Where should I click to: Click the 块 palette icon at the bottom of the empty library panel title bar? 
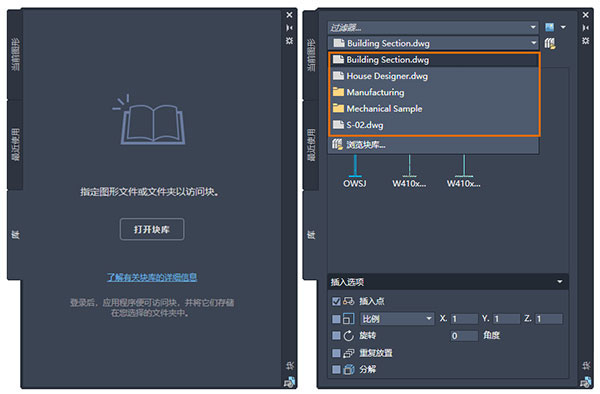tap(289, 382)
